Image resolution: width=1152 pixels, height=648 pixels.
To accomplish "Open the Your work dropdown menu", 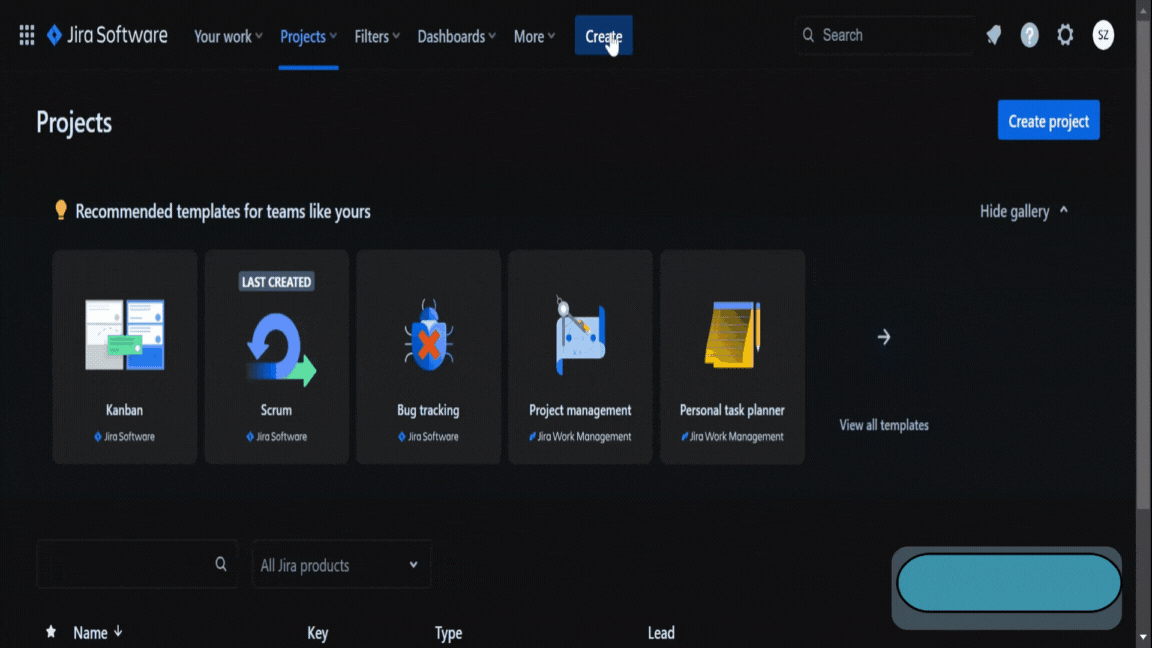I will [x=228, y=36].
